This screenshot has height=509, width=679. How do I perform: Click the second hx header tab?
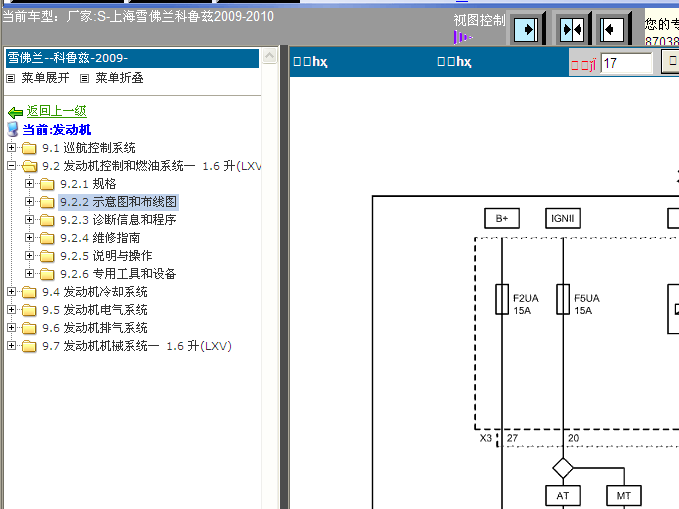[454, 62]
